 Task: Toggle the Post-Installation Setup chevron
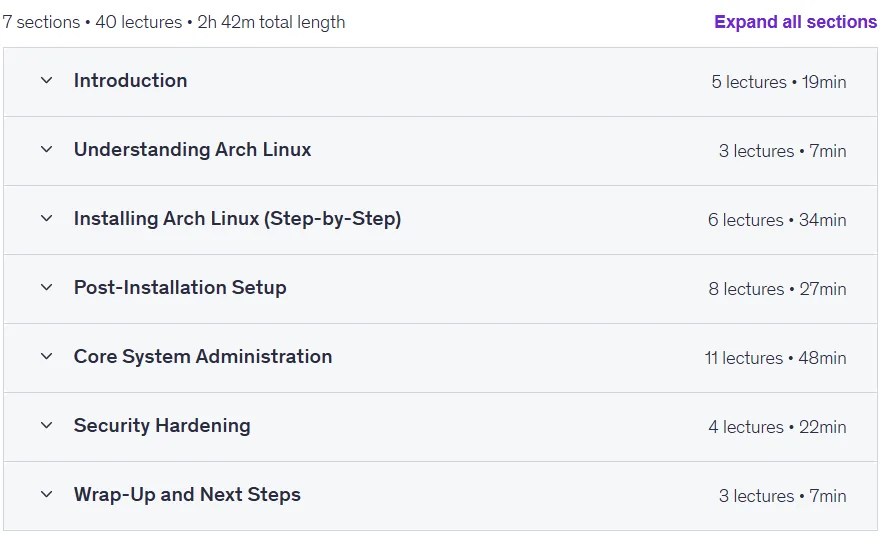[47, 287]
